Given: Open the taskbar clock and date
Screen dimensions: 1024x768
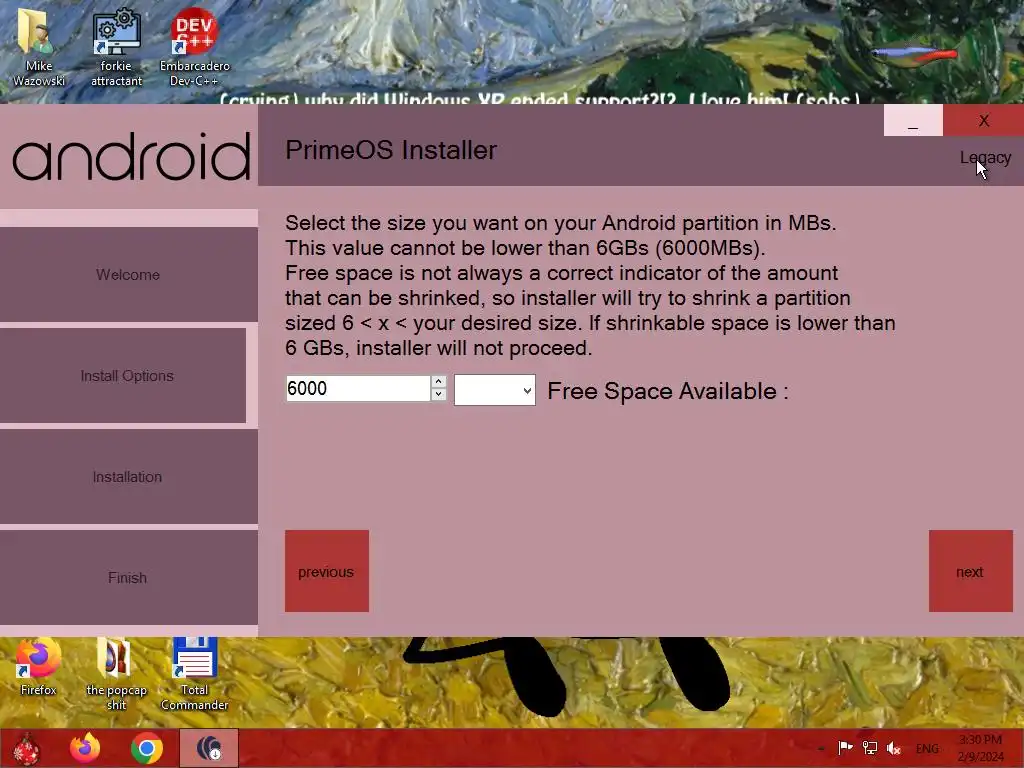Looking at the screenshot, I should click(980, 748).
